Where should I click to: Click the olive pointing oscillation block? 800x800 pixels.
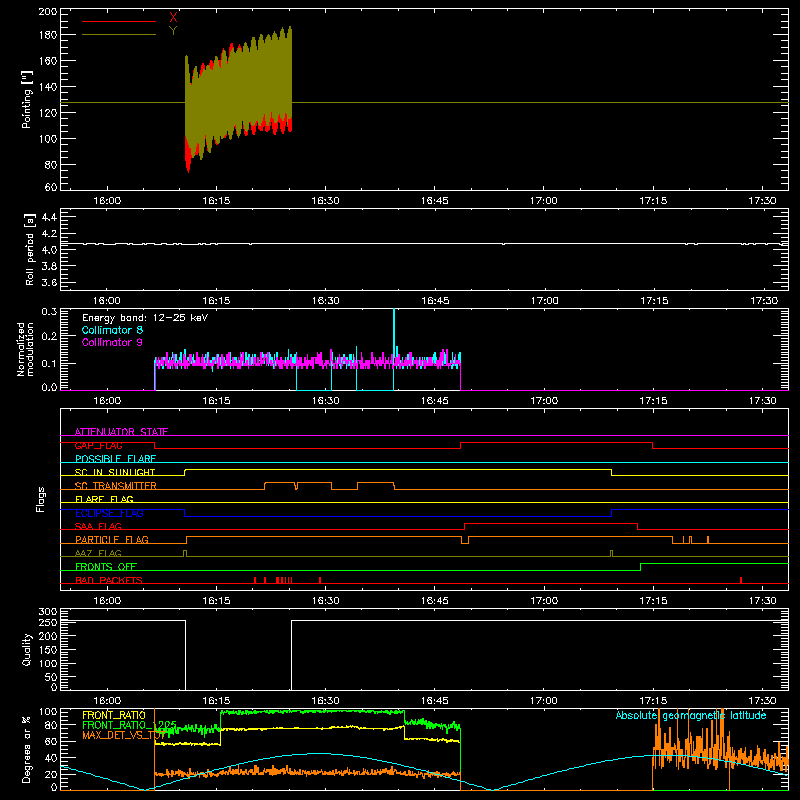pyautogui.click(x=238, y=99)
